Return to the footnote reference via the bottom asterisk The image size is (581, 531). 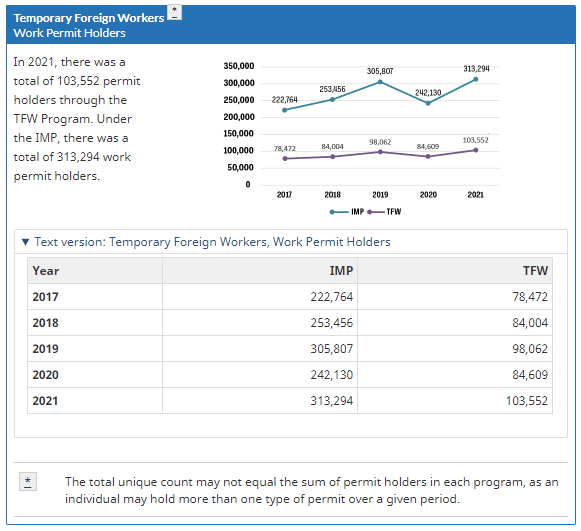pyautogui.click(x=28, y=481)
